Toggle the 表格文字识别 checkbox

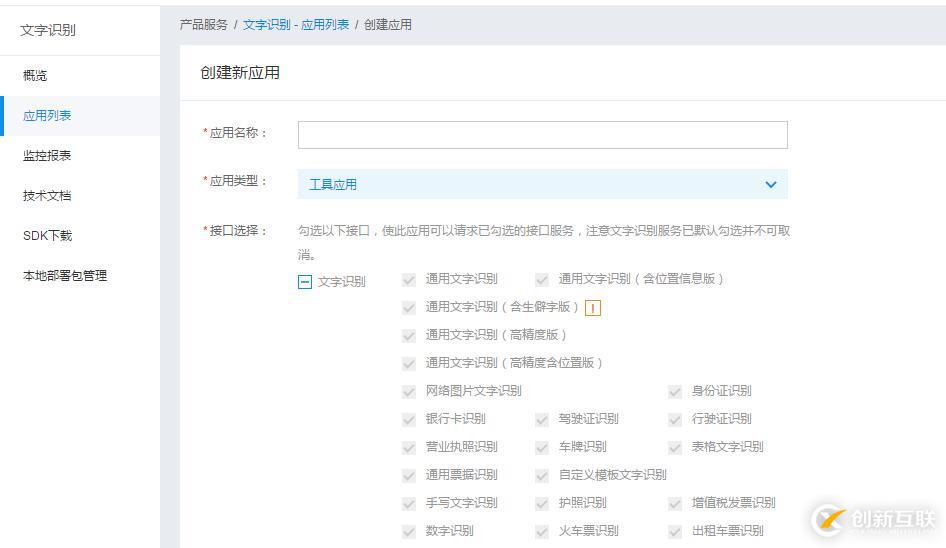click(675, 448)
